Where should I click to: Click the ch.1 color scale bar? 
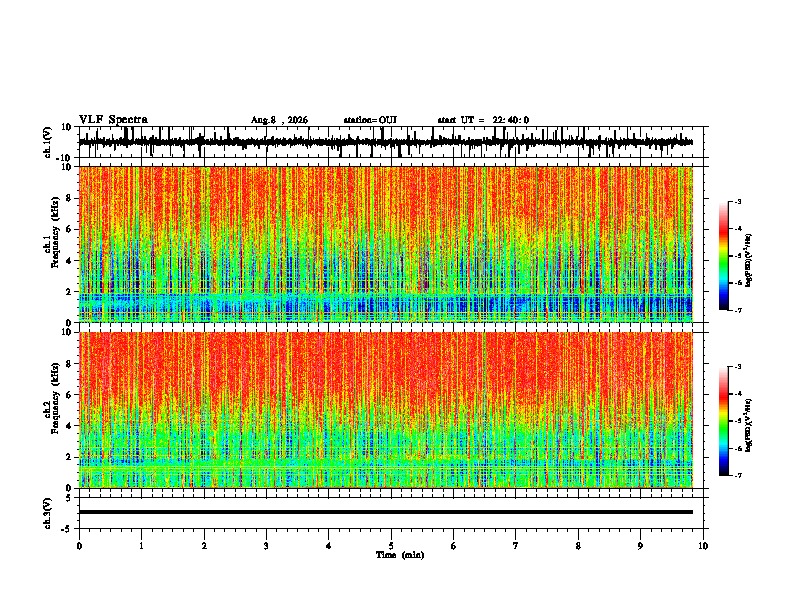point(723,256)
